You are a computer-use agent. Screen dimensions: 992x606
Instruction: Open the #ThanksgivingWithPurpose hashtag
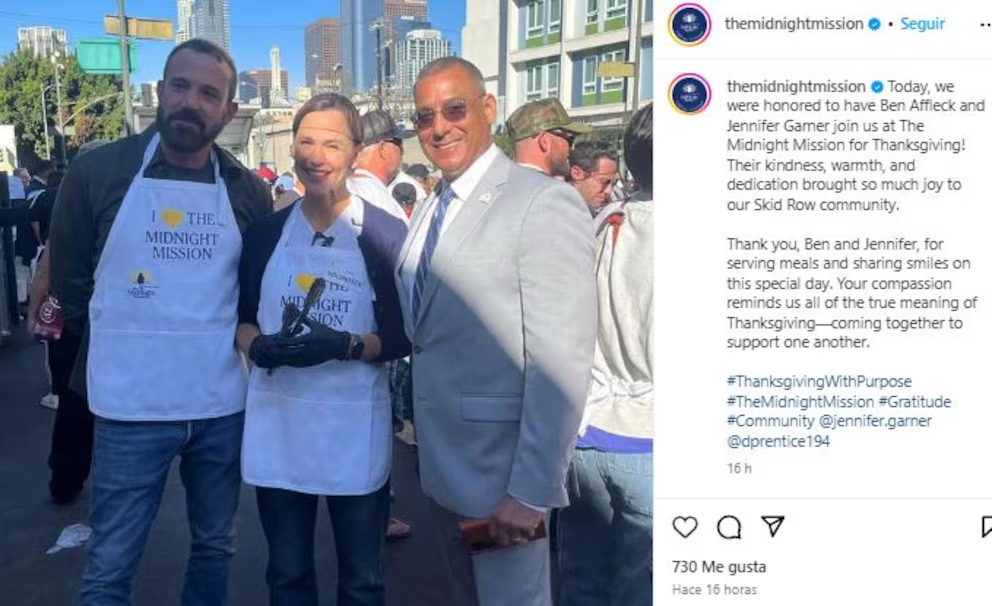pyautogui.click(x=819, y=381)
